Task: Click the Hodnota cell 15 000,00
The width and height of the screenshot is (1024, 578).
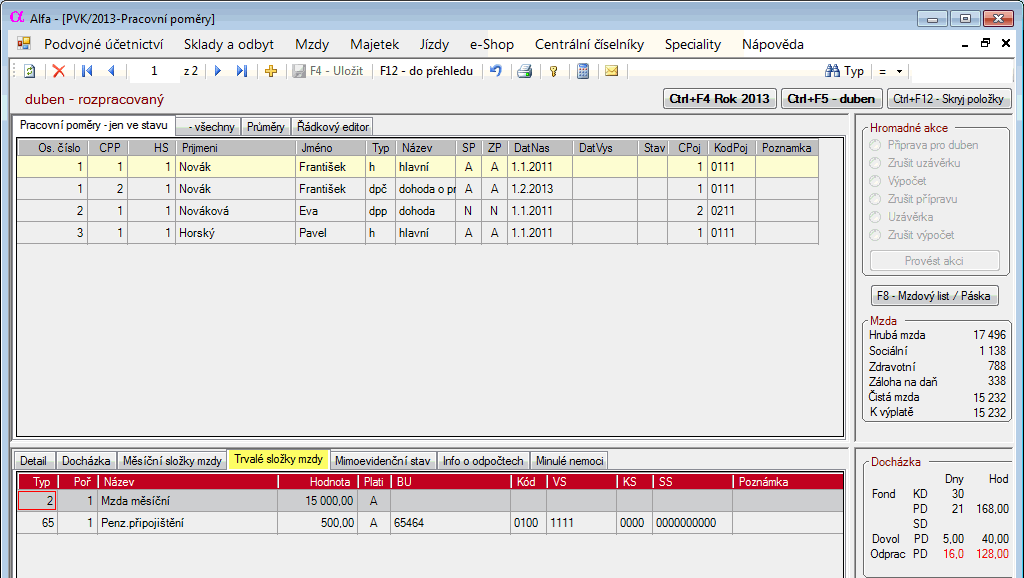Action: click(x=317, y=501)
